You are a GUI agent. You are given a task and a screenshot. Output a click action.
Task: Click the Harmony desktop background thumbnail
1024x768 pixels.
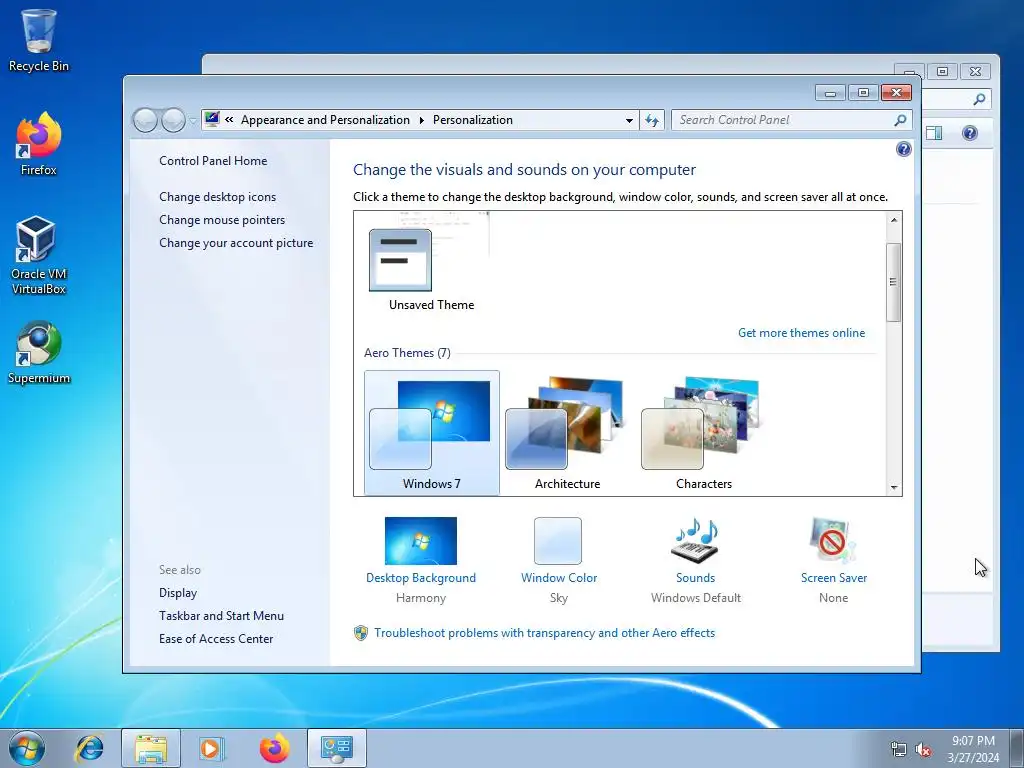point(421,541)
